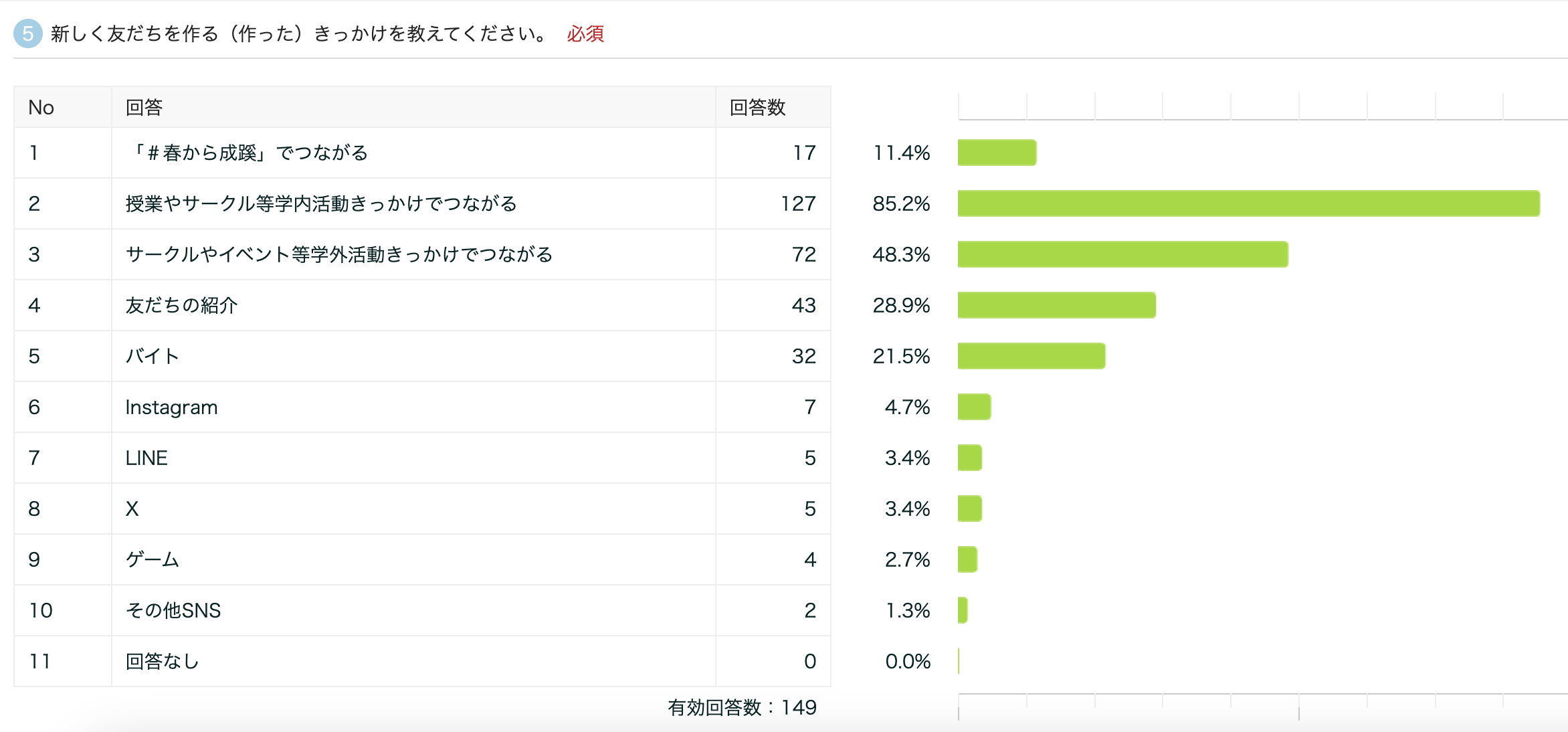This screenshot has height=732, width=1568.
Task: Click the 有効回答数:149 total text
Action: (x=742, y=707)
